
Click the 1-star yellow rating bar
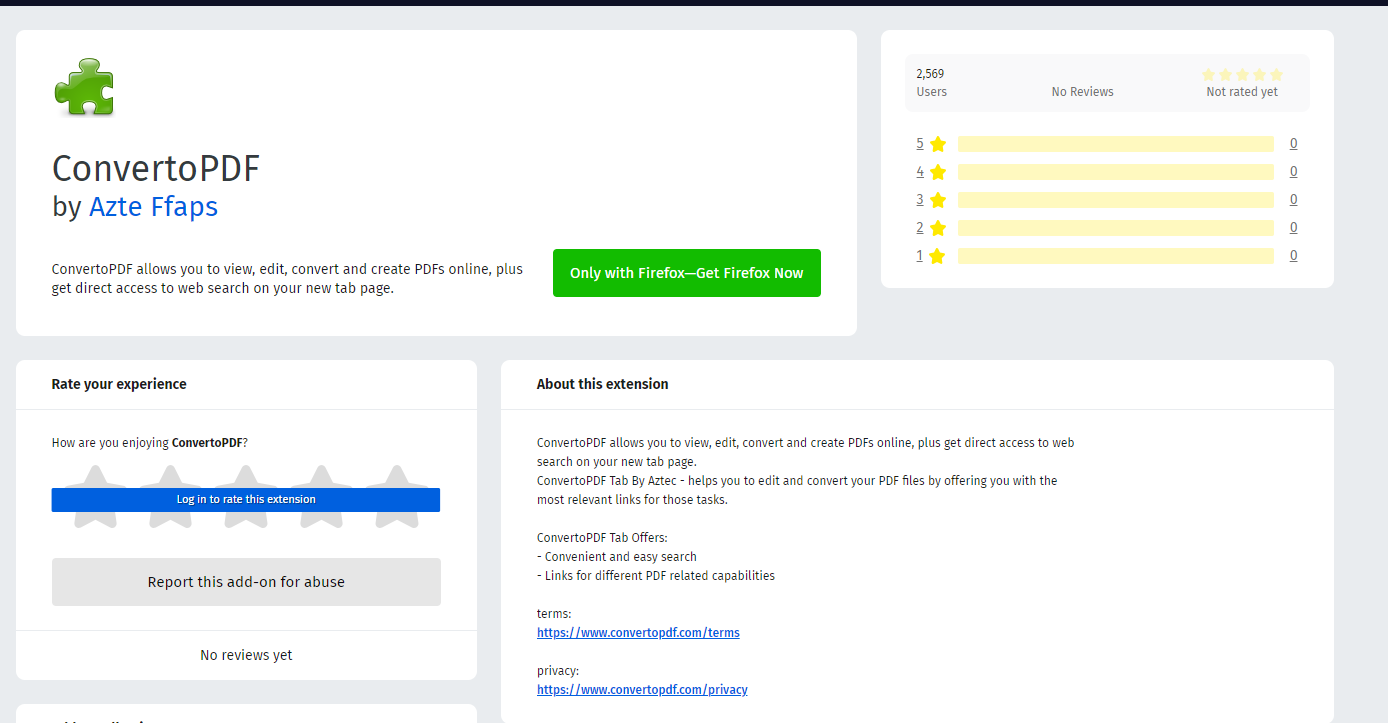coord(1115,256)
